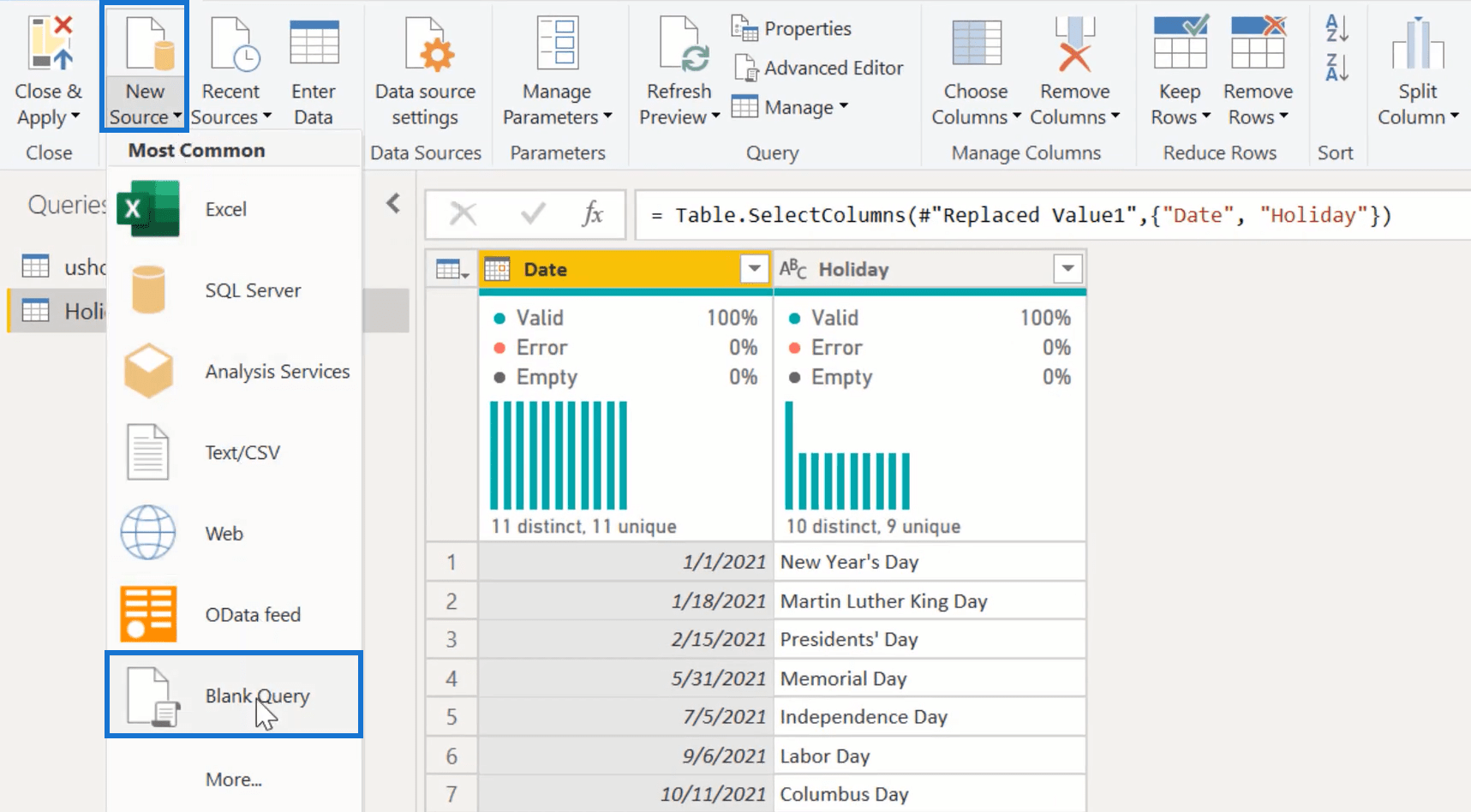
Task: Expand the Close & Apply dropdown arrow
Action: [x=75, y=116]
